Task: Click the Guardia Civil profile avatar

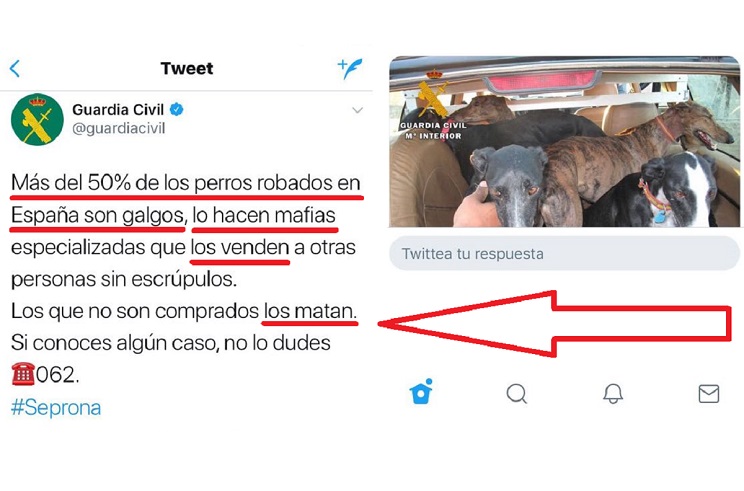Action: click(37, 119)
